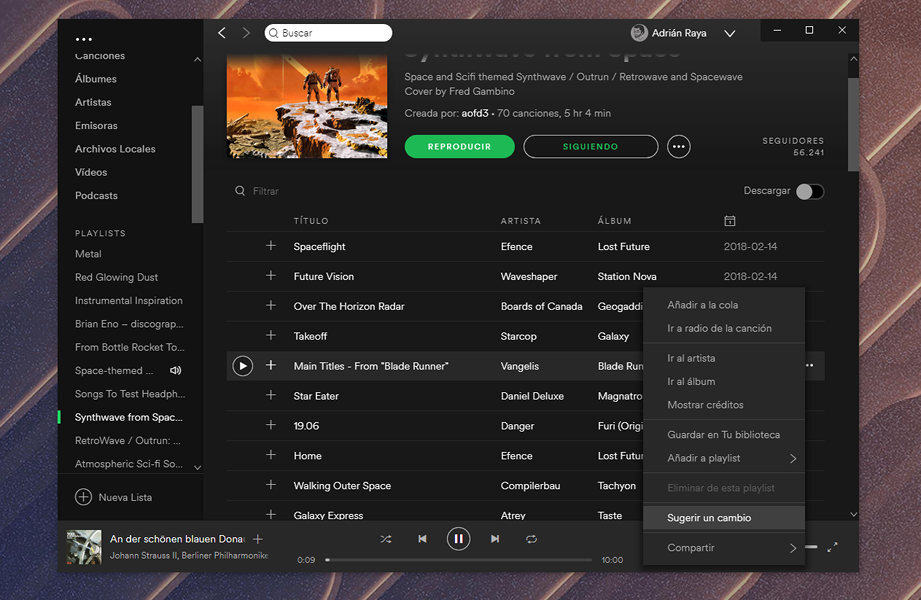Select Mostrar créditos in the context menu
921x600 pixels.
pos(703,404)
